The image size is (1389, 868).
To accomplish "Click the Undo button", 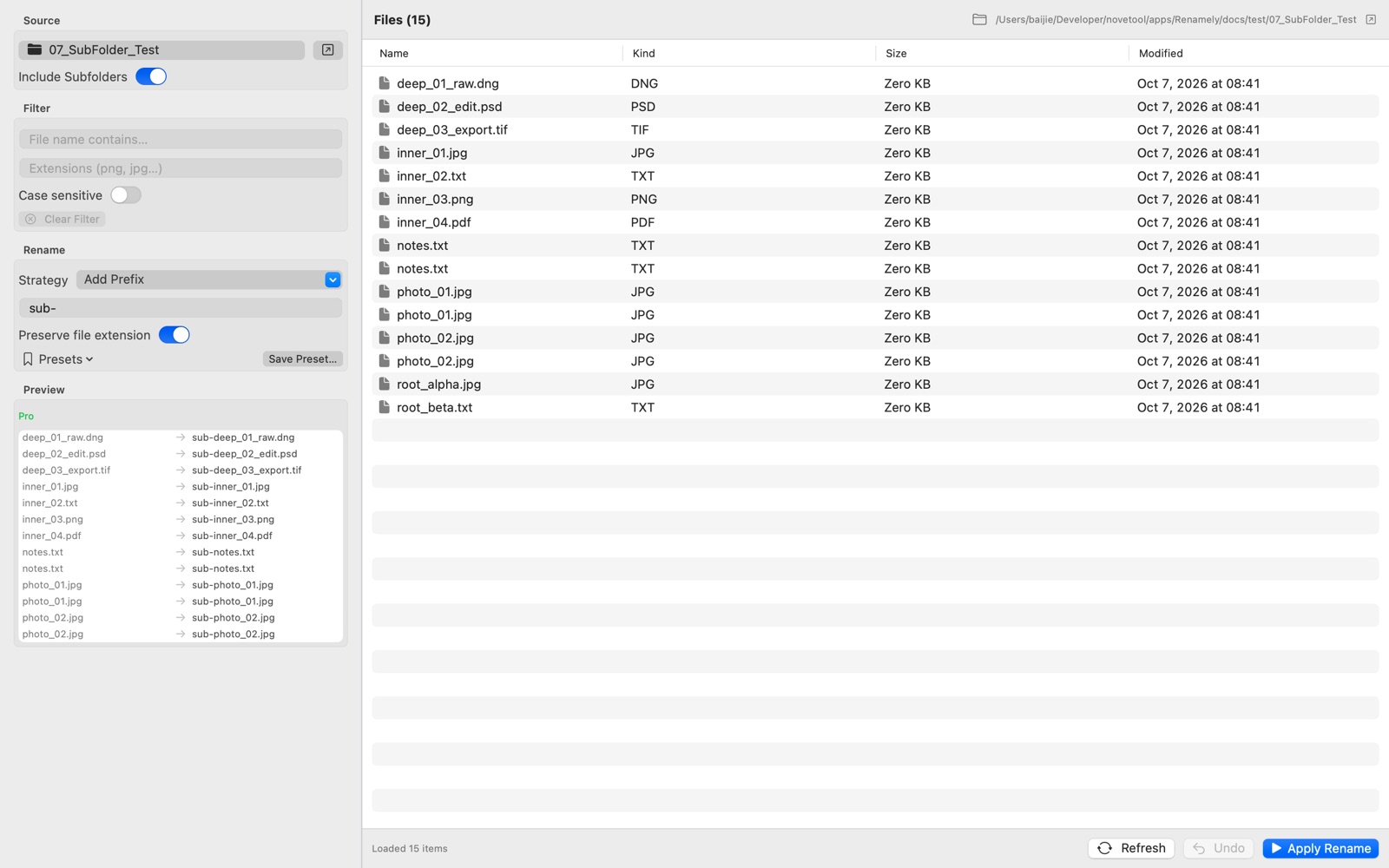I will click(1219, 848).
